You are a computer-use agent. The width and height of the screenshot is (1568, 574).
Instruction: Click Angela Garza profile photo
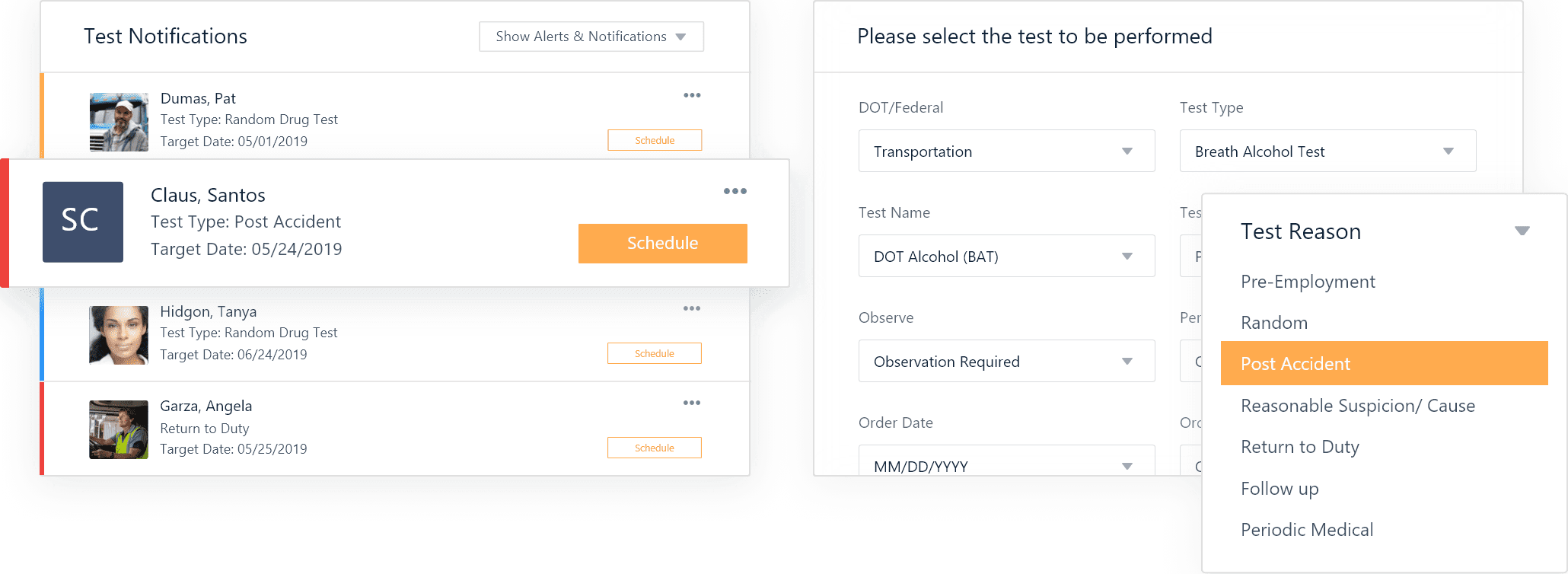click(119, 429)
